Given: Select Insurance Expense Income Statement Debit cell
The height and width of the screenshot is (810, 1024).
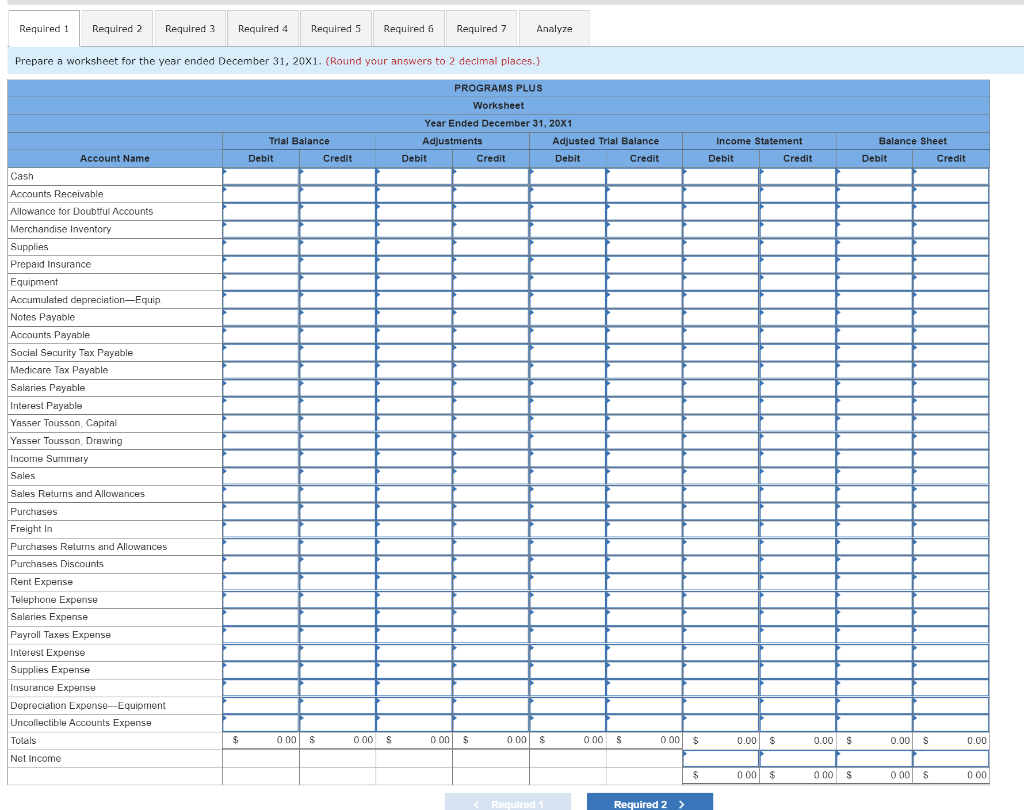Looking at the screenshot, I should click(x=721, y=688).
